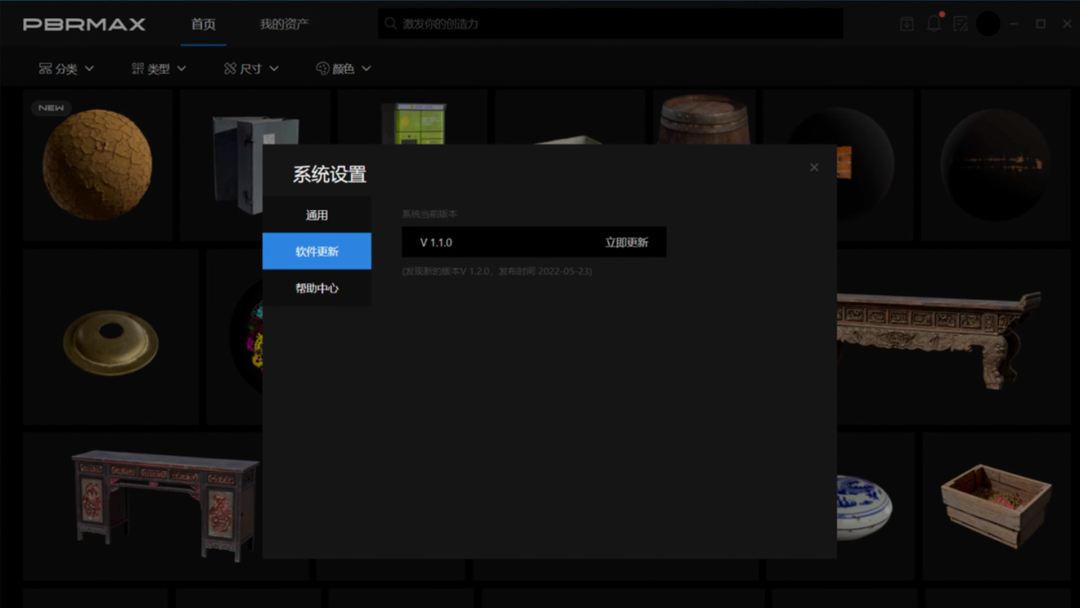Open notifications via the bell icon
The width and height of the screenshot is (1080, 608).
tap(933, 23)
